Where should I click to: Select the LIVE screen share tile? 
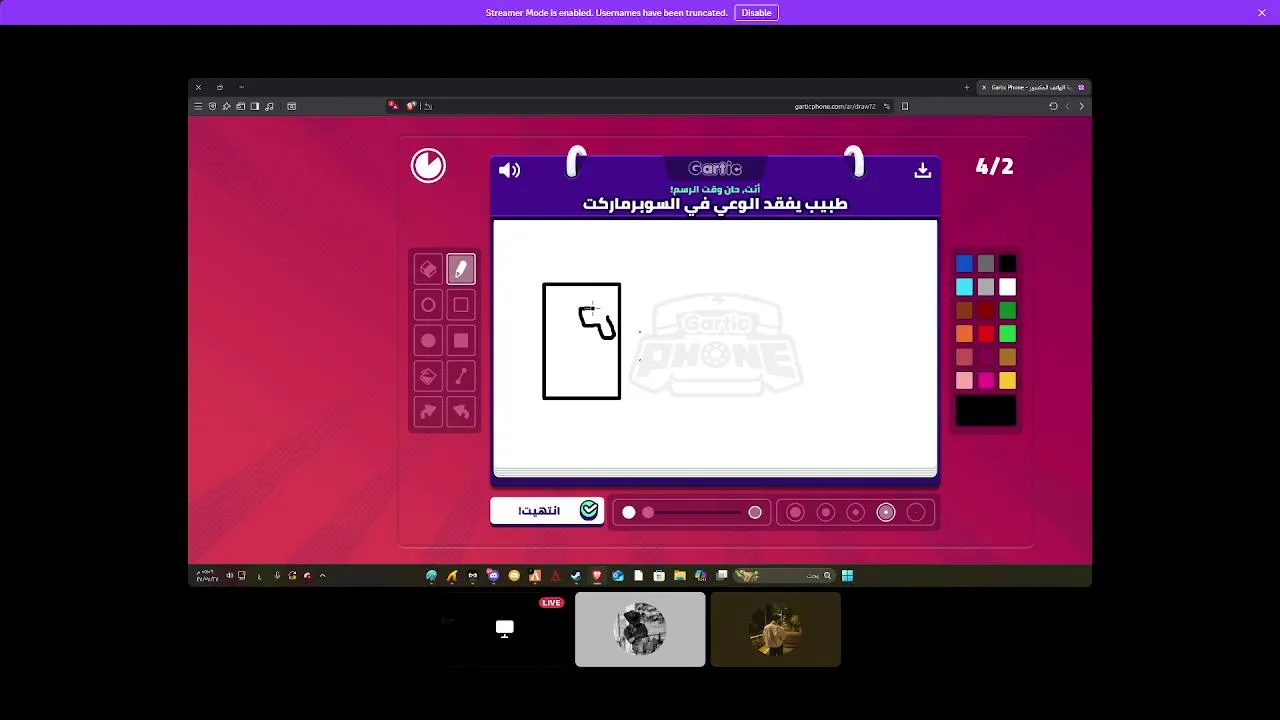[x=505, y=629]
